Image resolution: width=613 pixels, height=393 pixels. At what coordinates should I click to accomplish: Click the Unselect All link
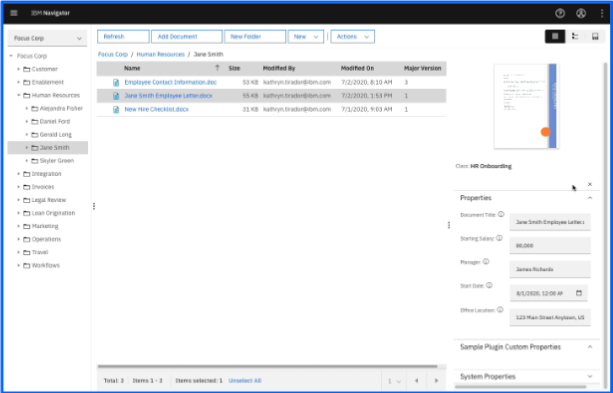(x=245, y=380)
